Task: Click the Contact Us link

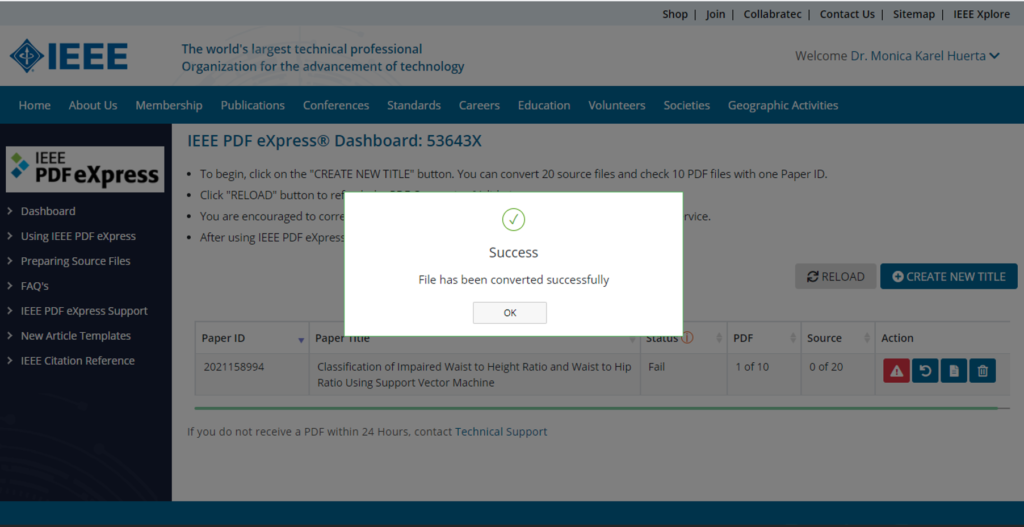Action: [x=847, y=14]
